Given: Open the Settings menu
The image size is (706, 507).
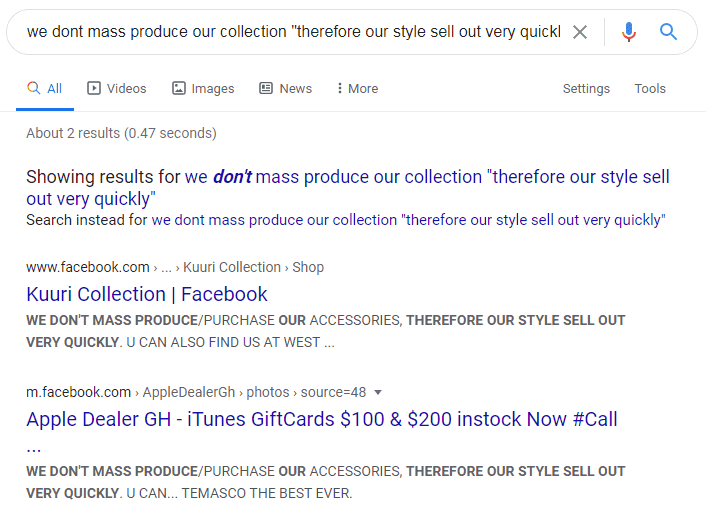Looking at the screenshot, I should pyautogui.click(x=586, y=88).
